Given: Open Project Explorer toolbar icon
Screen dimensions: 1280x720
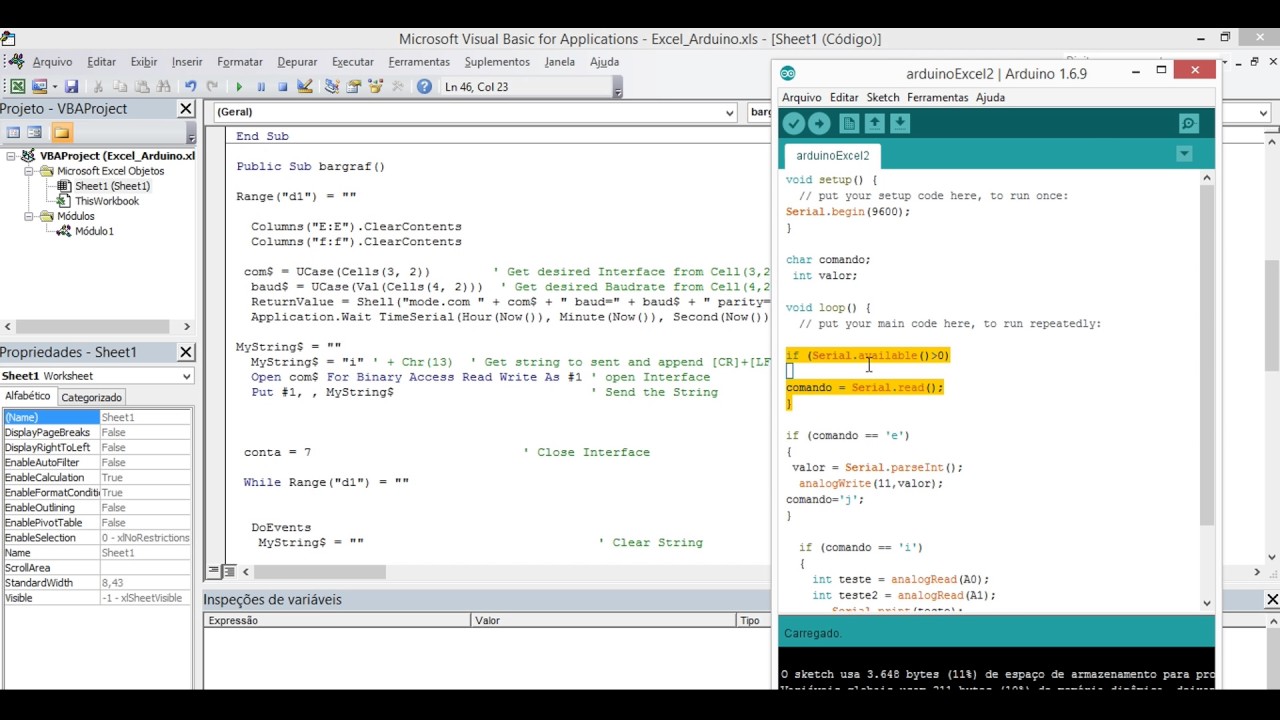Looking at the screenshot, I should (332, 87).
